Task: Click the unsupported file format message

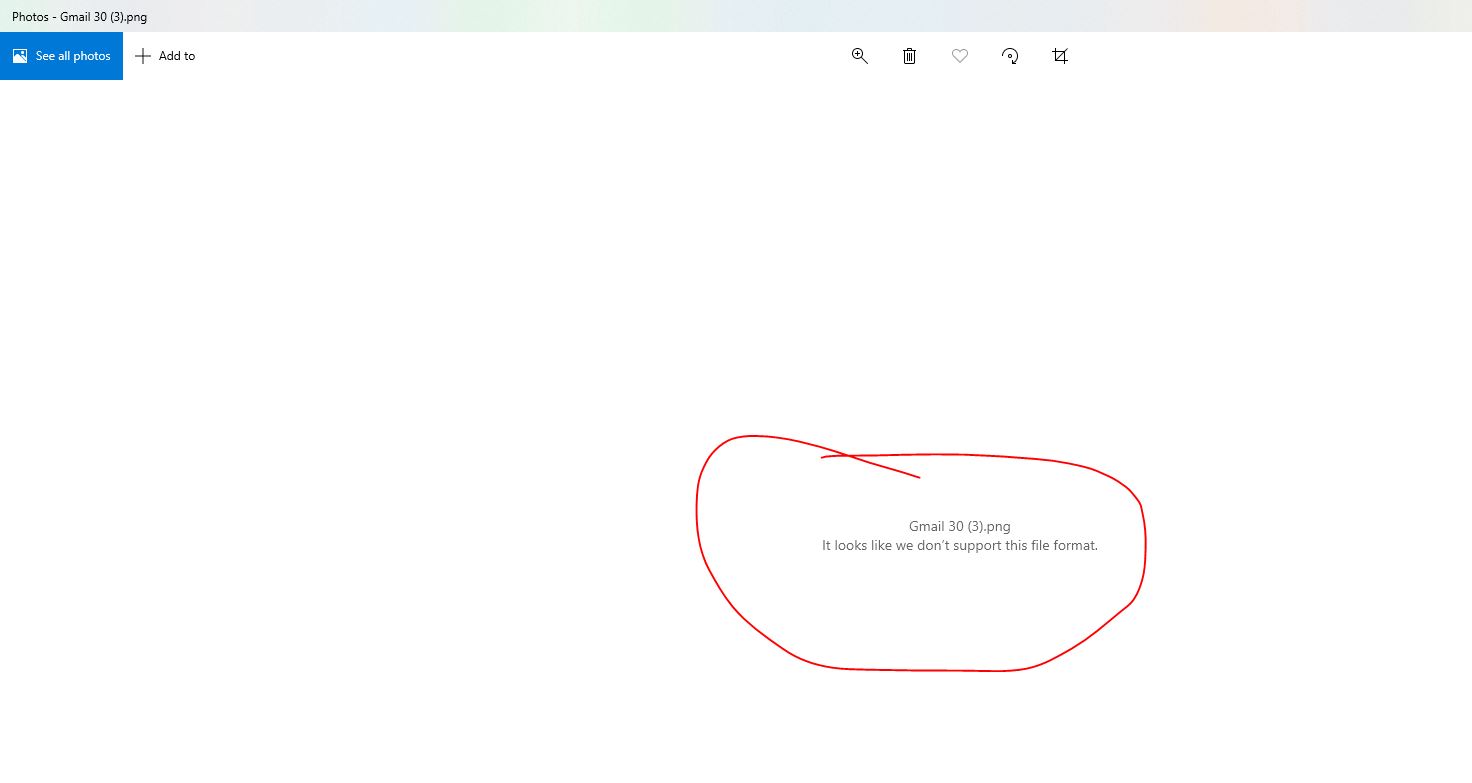Action: tap(960, 545)
